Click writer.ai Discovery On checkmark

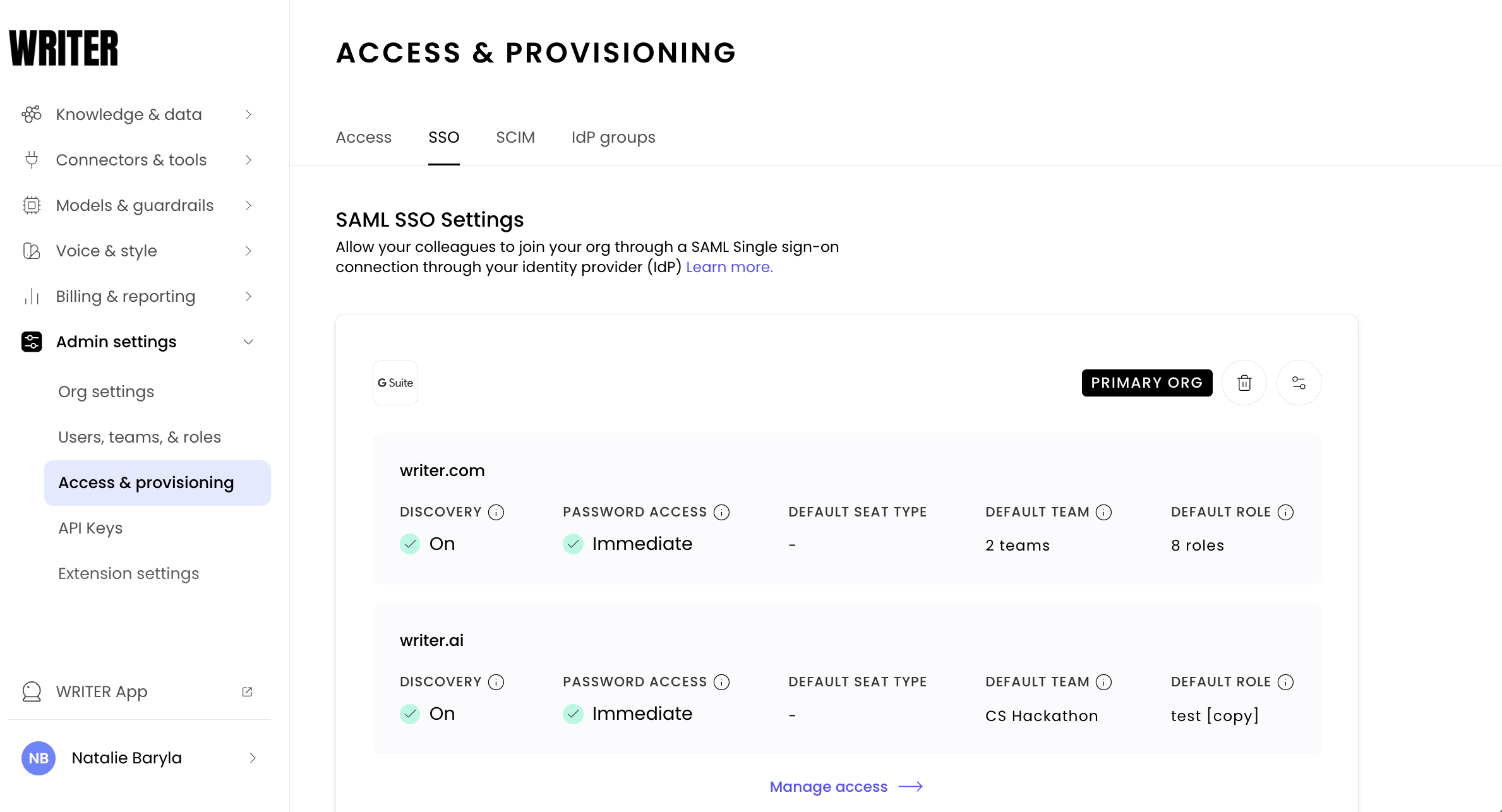[410, 713]
